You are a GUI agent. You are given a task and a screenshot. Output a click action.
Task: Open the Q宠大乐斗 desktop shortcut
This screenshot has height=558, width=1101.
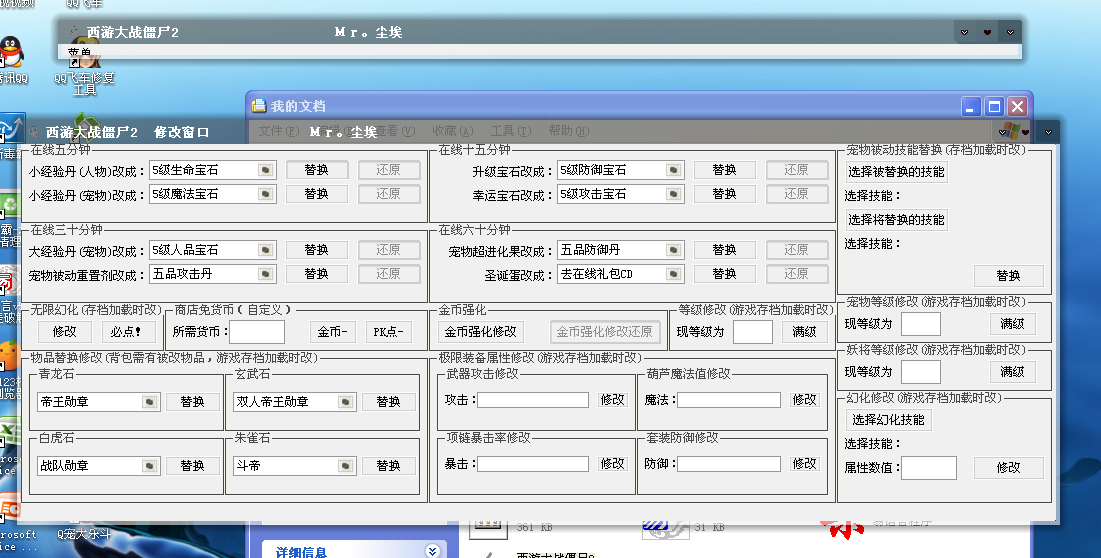84,534
